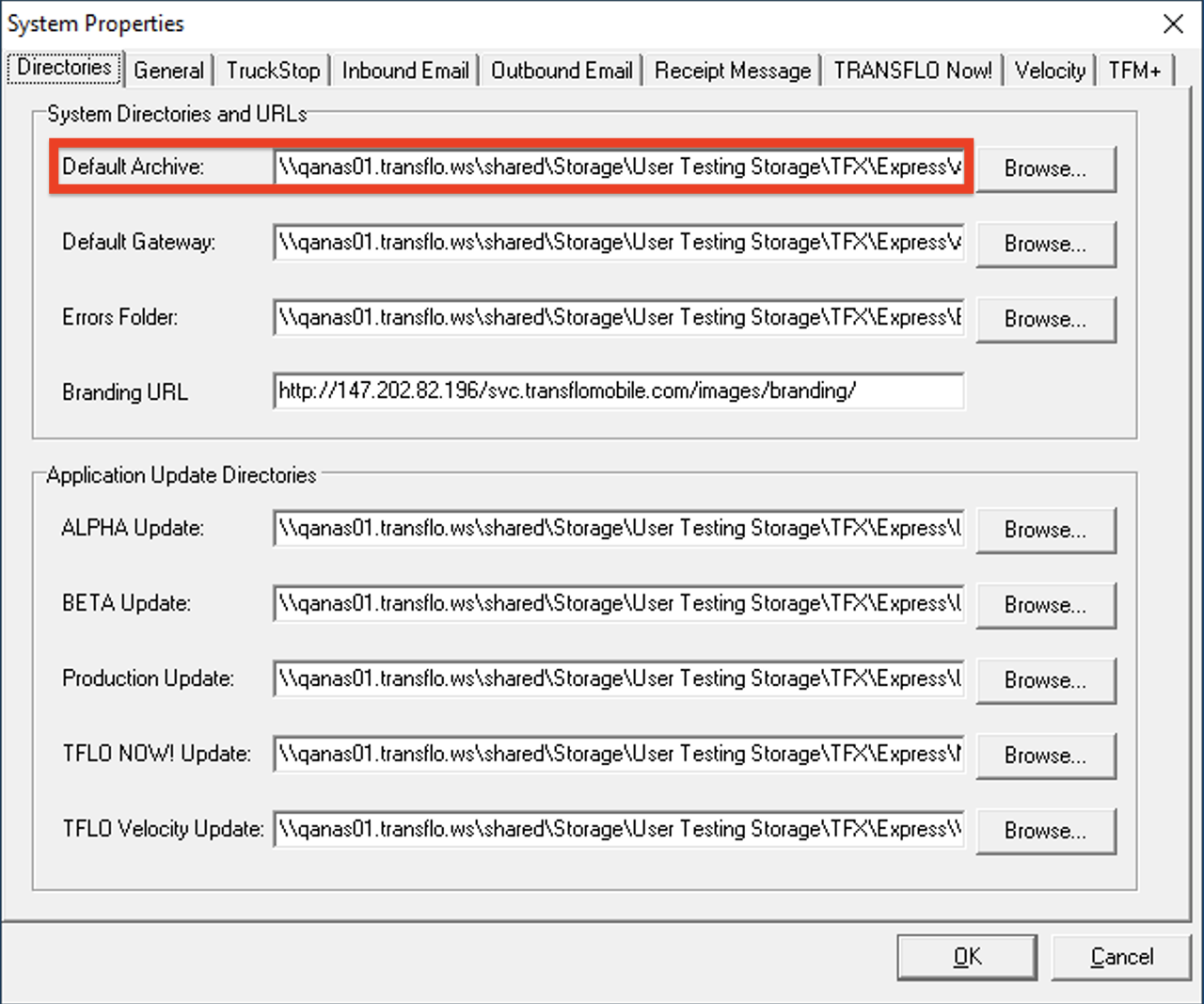
Task: Click the Default Gateway path field
Action: pyautogui.click(x=619, y=243)
